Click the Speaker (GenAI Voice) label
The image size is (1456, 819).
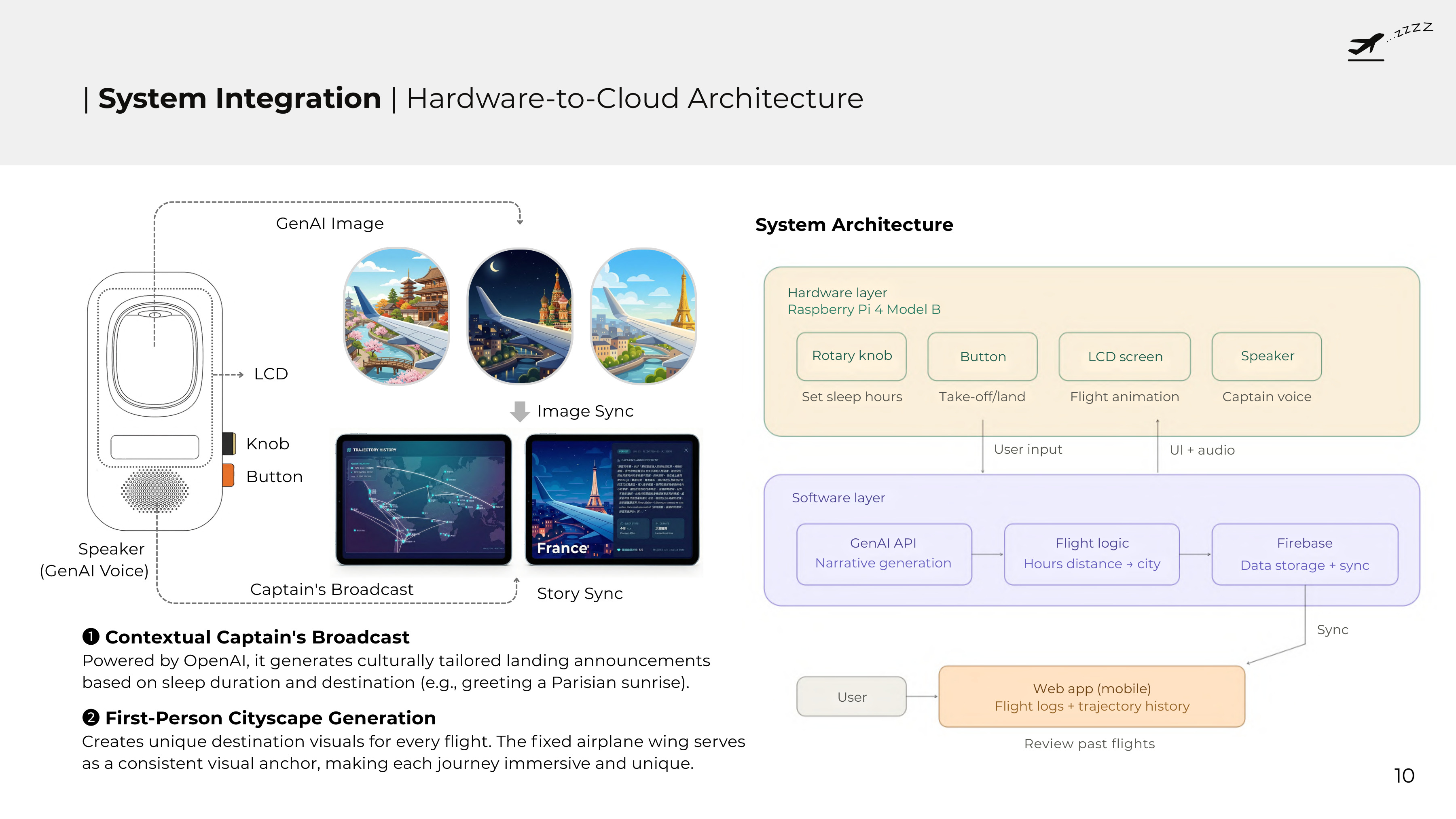coord(94,560)
